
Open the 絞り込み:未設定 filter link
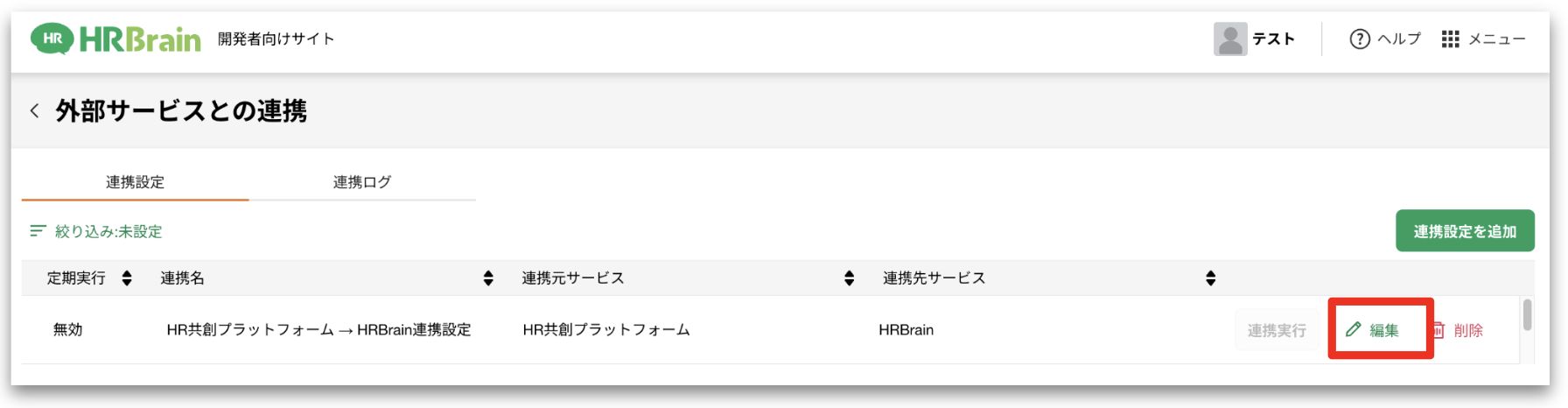point(108,231)
